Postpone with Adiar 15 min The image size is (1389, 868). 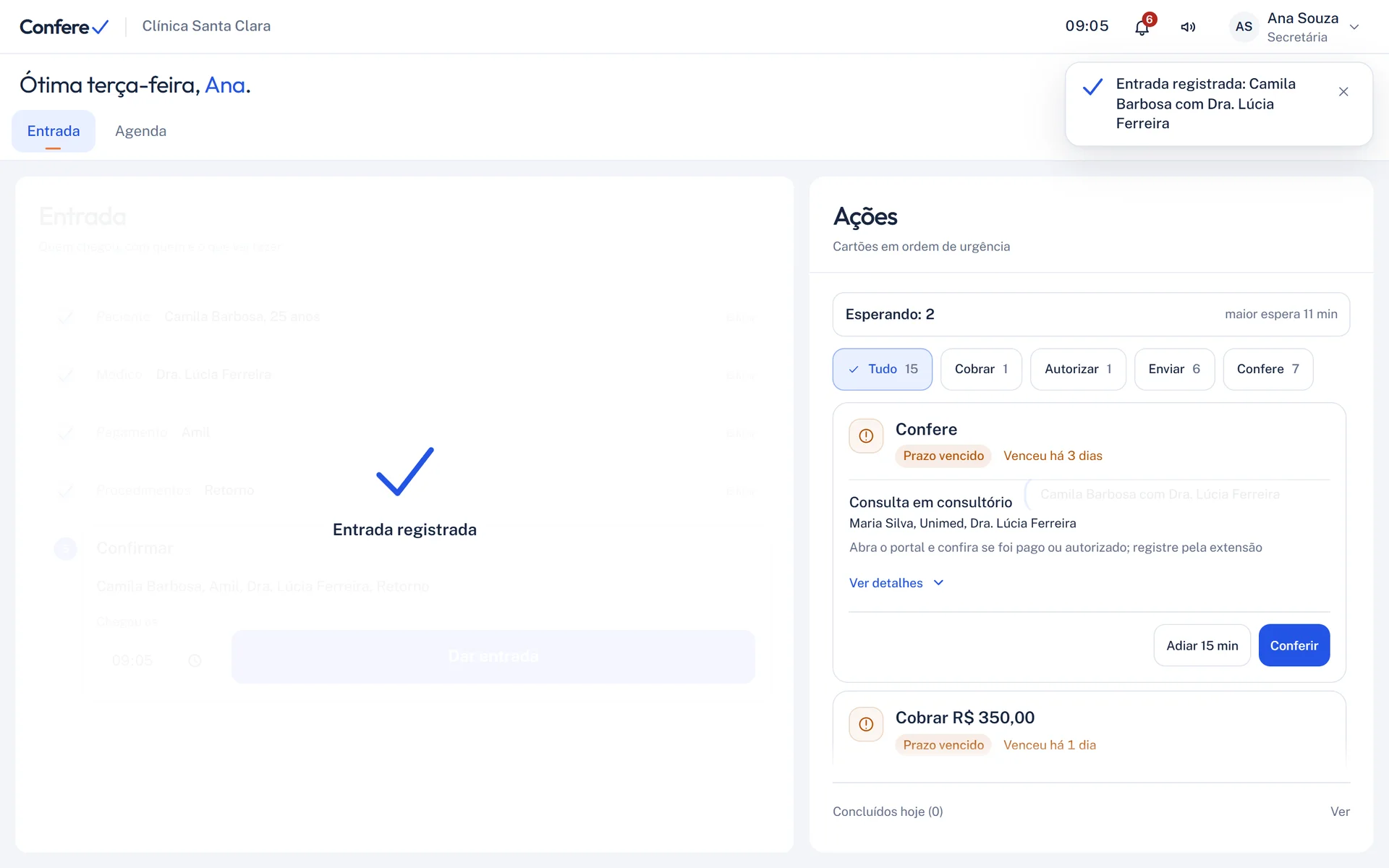point(1202,645)
